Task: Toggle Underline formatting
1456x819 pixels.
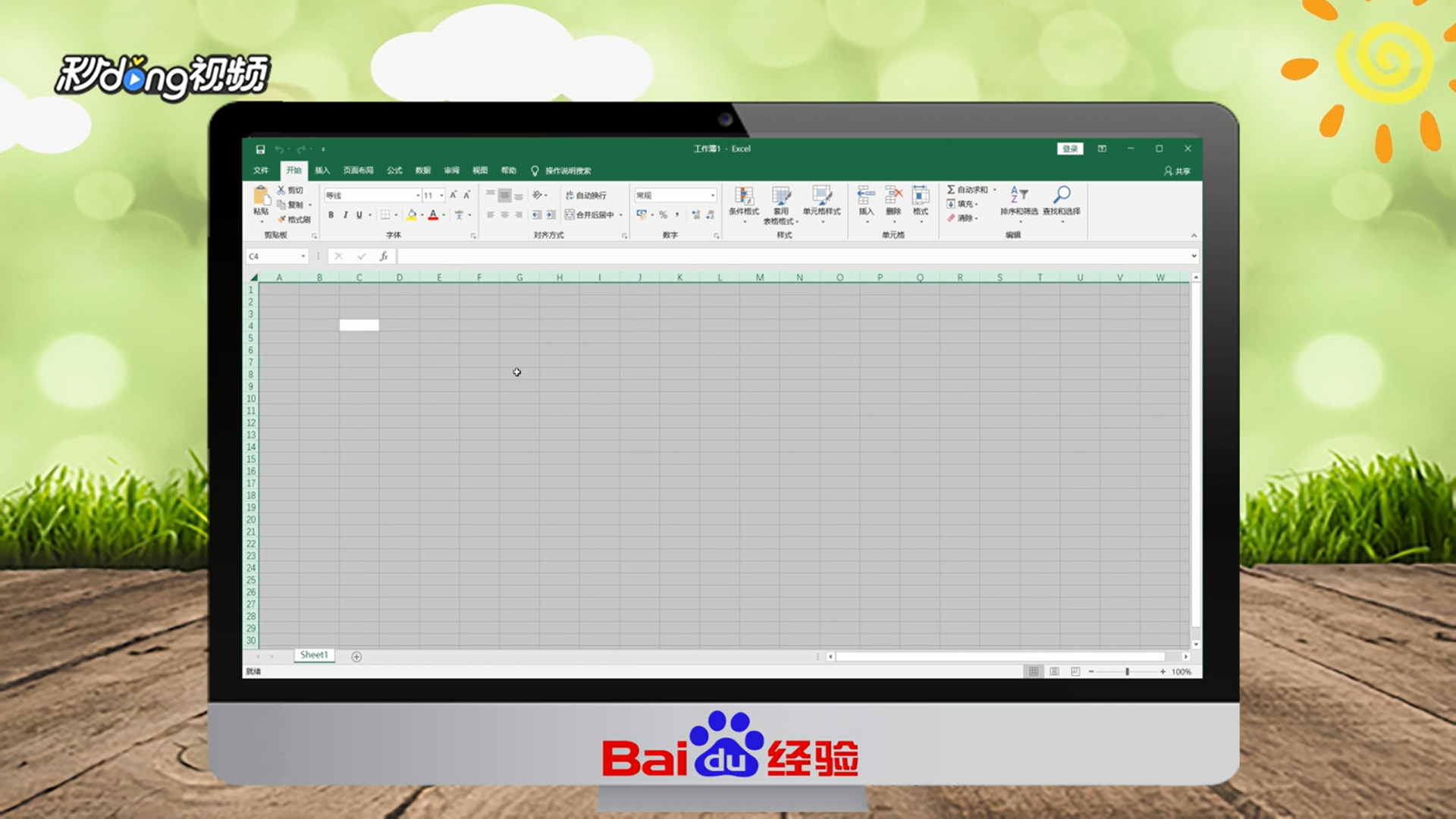Action: tap(359, 215)
